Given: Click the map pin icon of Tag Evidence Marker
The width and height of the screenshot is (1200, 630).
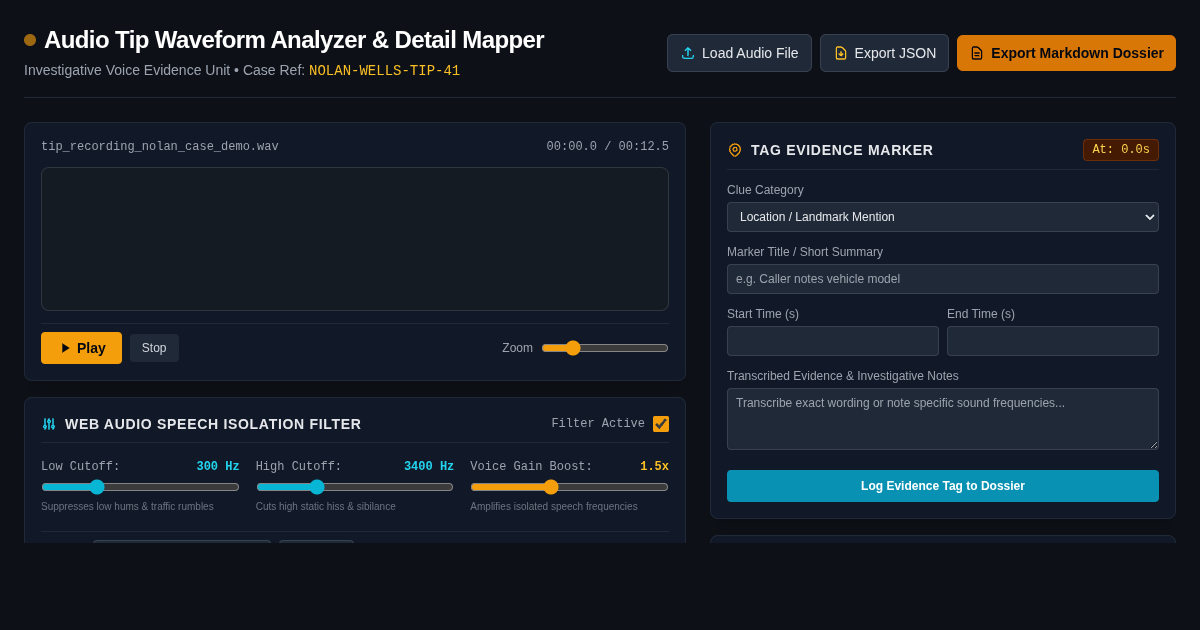Looking at the screenshot, I should [735, 150].
